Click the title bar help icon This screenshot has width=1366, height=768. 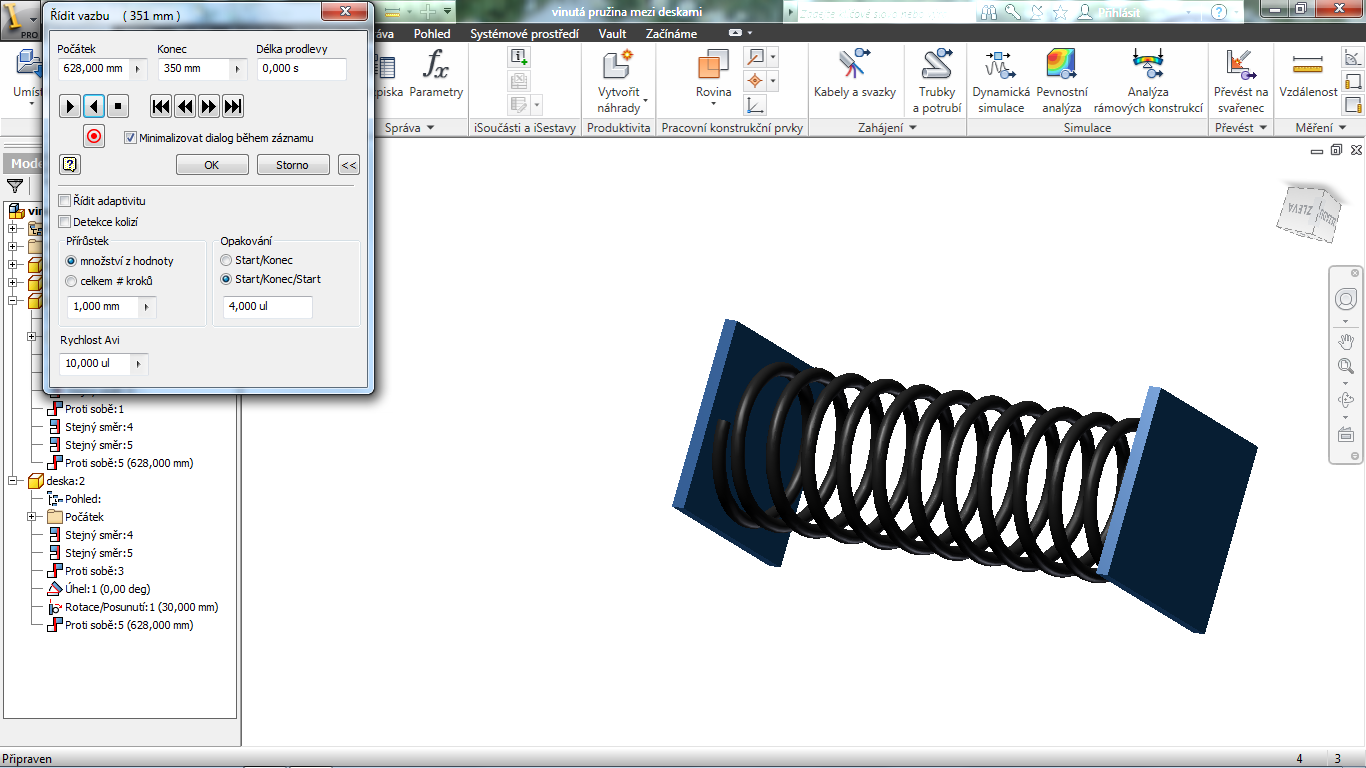click(x=1219, y=12)
